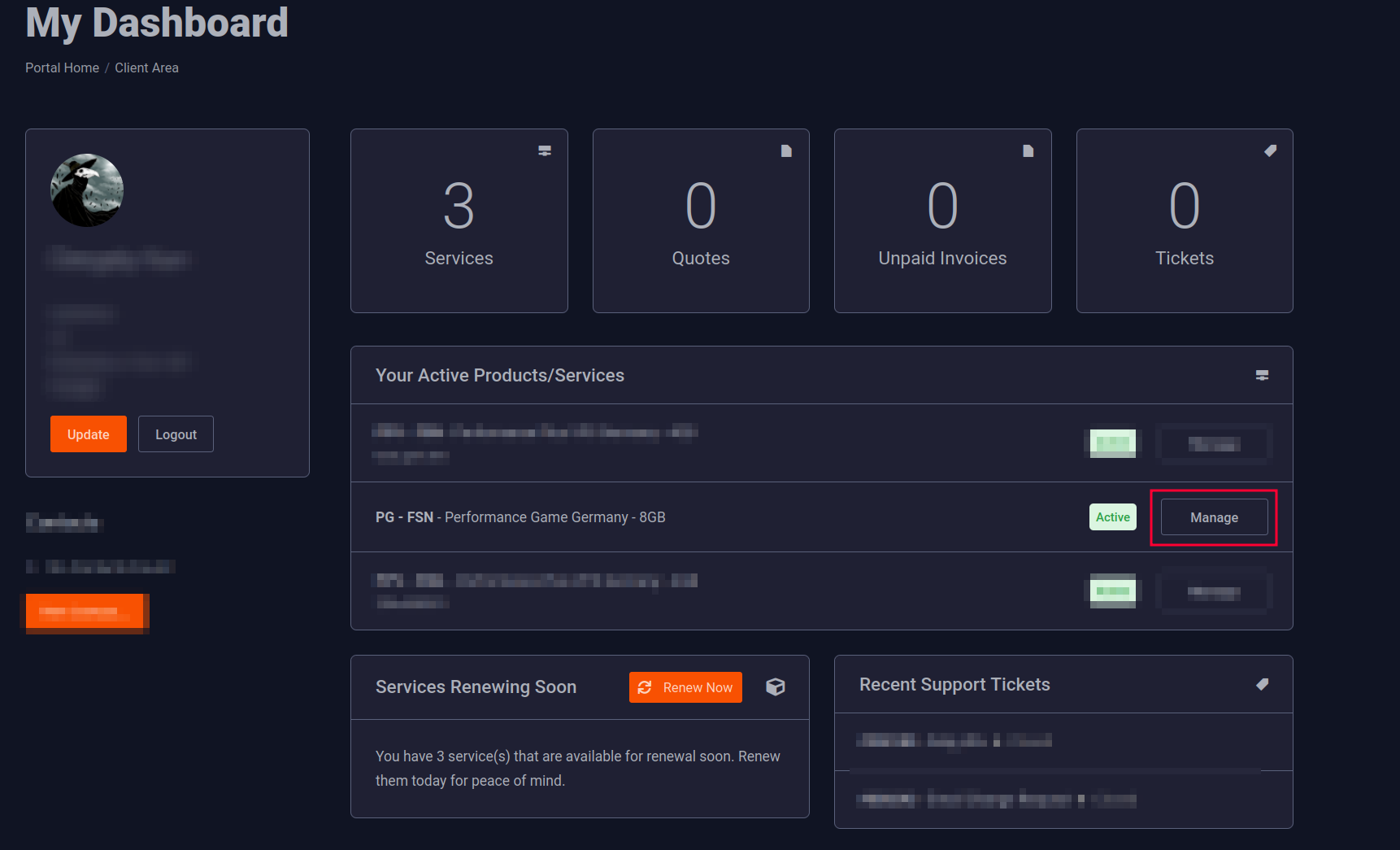Screen dimensions: 1400x850
Task: Click the document icon on the Quotes card
Action: [x=785, y=150]
